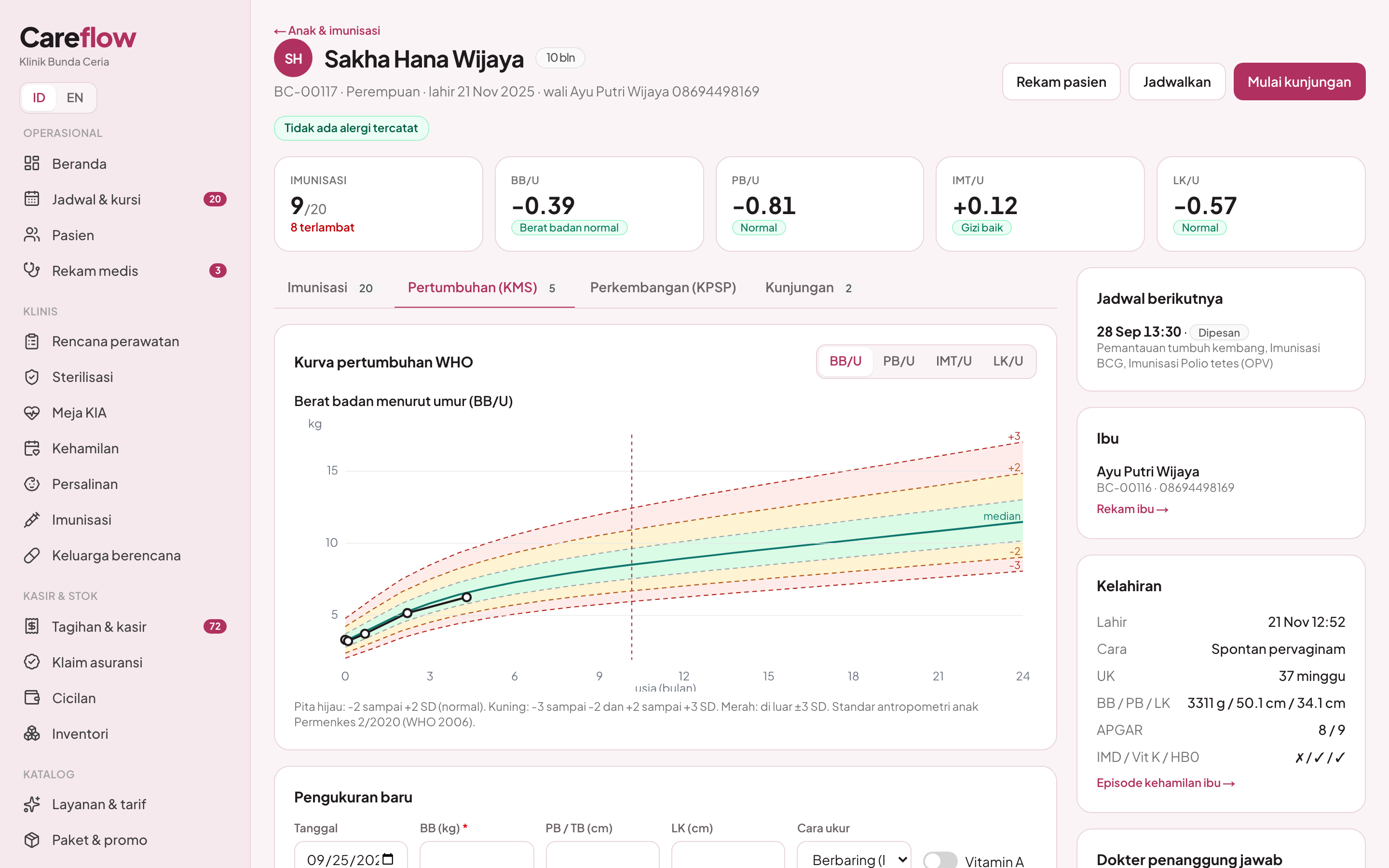Click the BB/U -0.39 summary card

(x=599, y=204)
